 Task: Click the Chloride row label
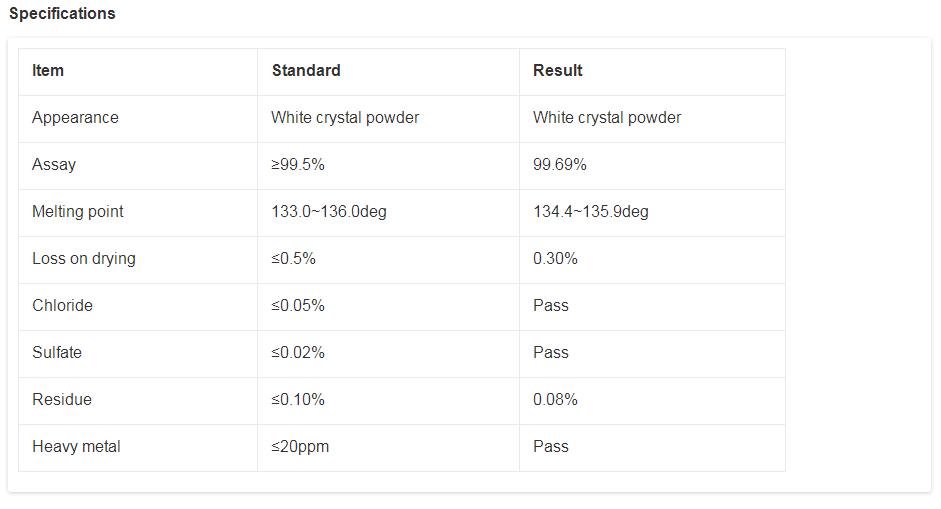coord(62,306)
